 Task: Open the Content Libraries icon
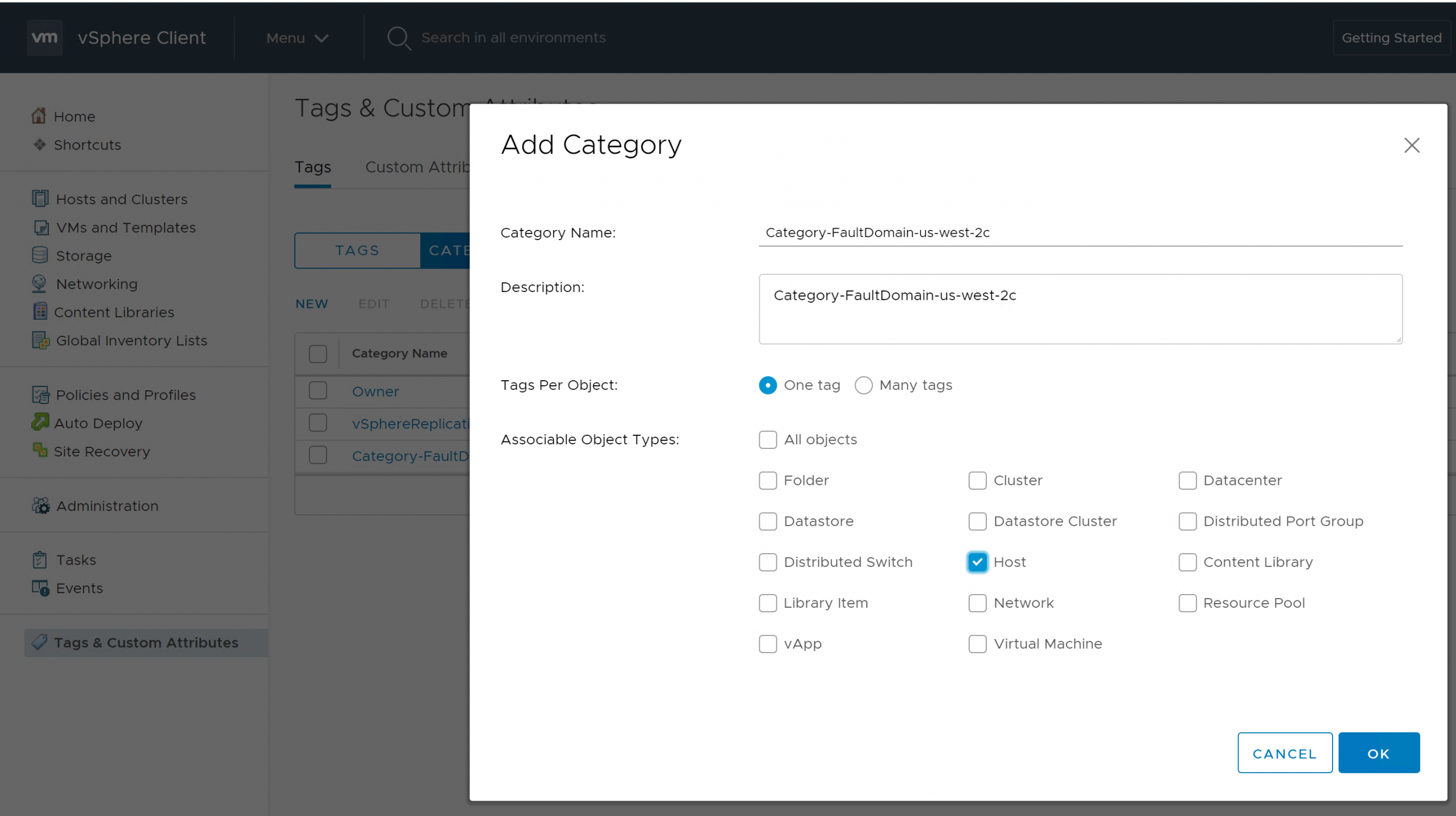coord(40,312)
